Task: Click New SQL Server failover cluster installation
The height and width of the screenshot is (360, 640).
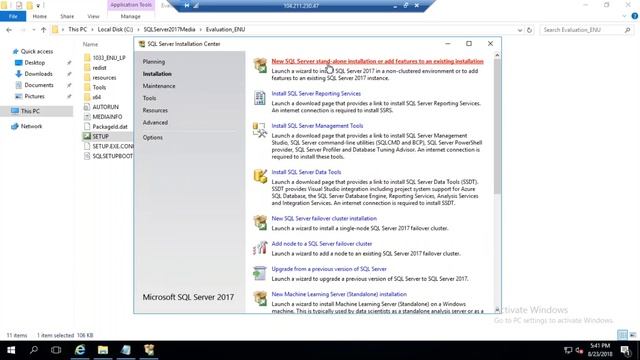Action: (x=324, y=218)
